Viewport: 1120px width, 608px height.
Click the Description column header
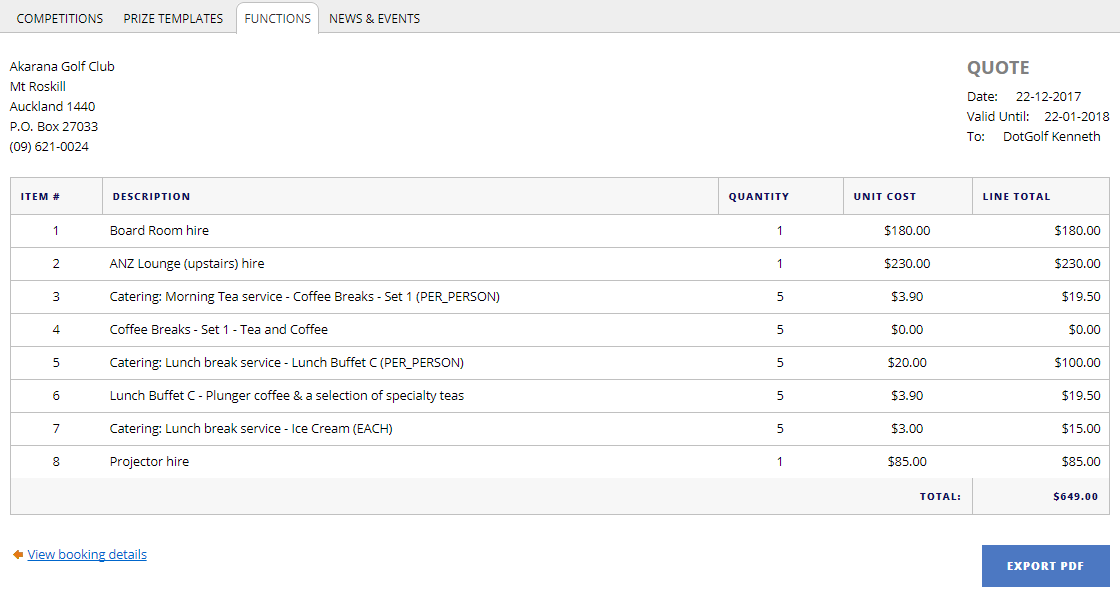pyautogui.click(x=151, y=197)
